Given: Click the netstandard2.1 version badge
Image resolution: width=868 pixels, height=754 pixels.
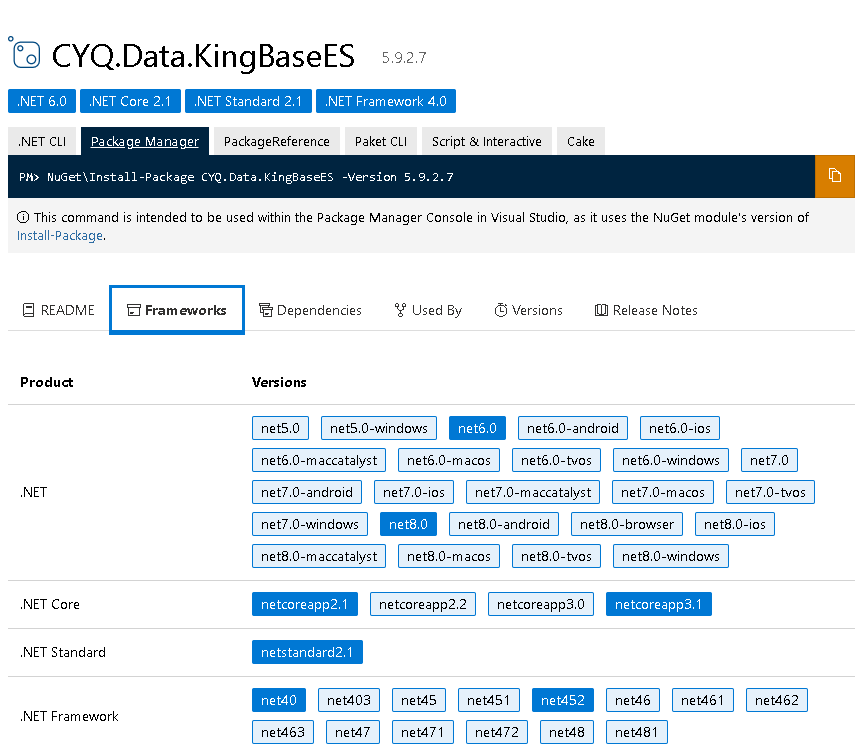Looking at the screenshot, I should [307, 651].
